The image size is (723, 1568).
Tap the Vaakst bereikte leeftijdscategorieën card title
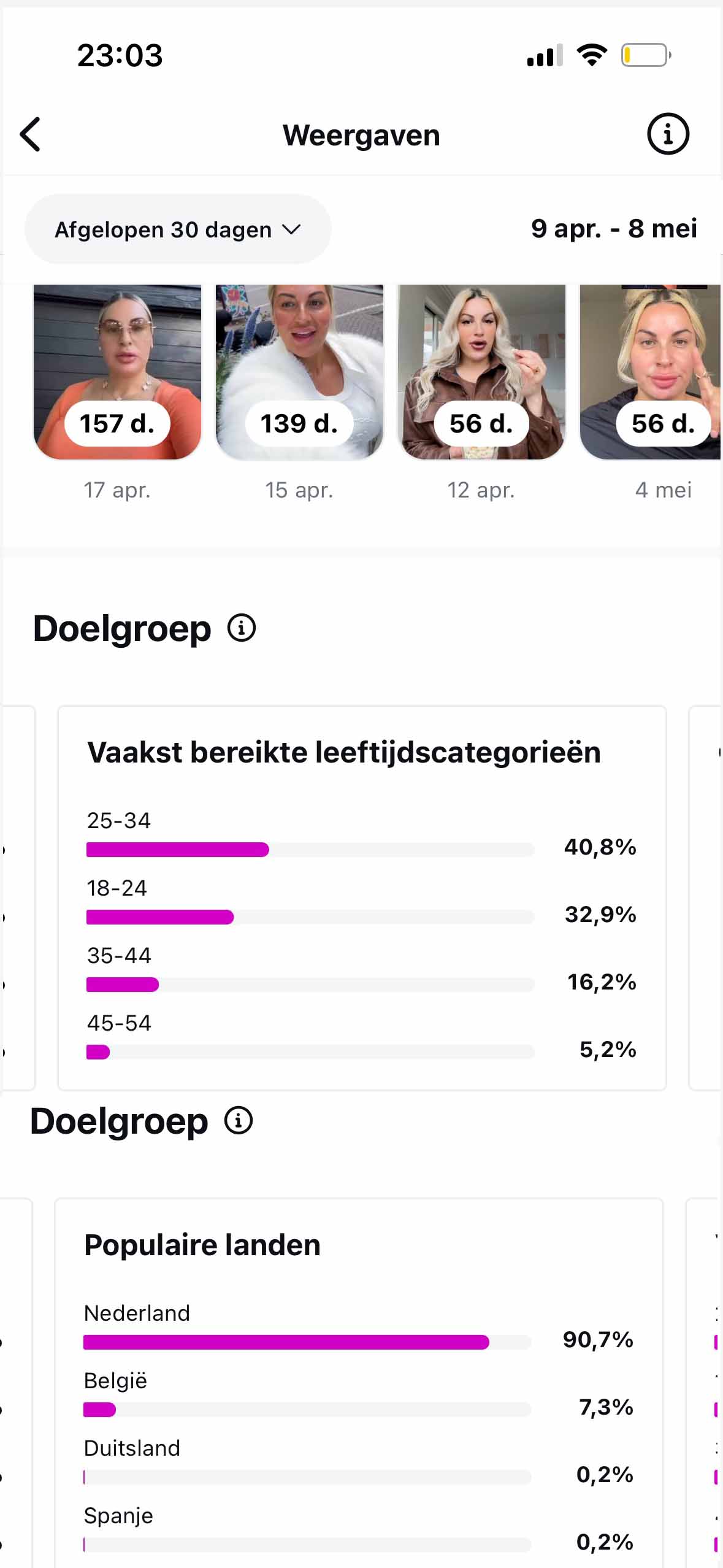(344, 753)
